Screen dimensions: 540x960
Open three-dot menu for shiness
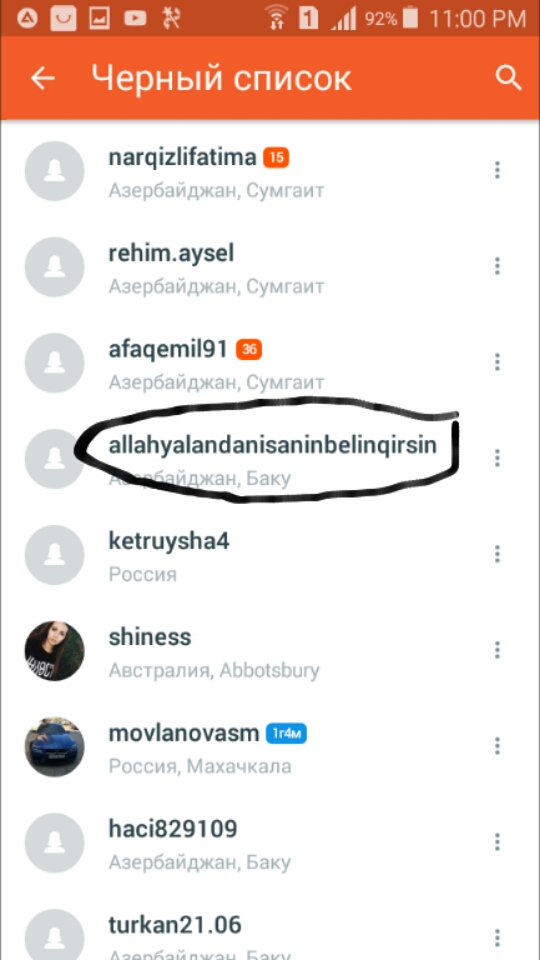point(497,650)
